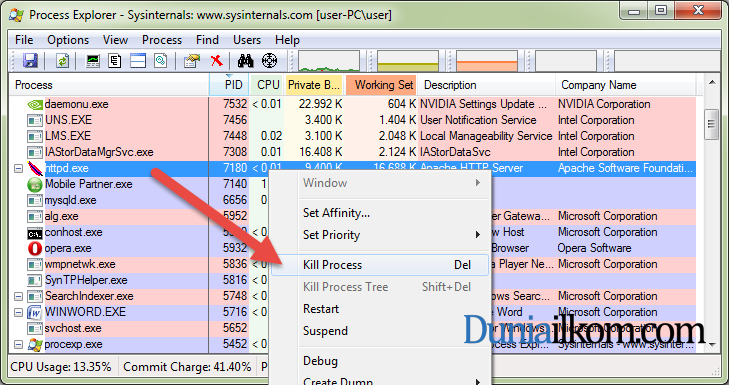
Task: Collapse the WINWORD.EXE process tree
Action: (x=18, y=312)
